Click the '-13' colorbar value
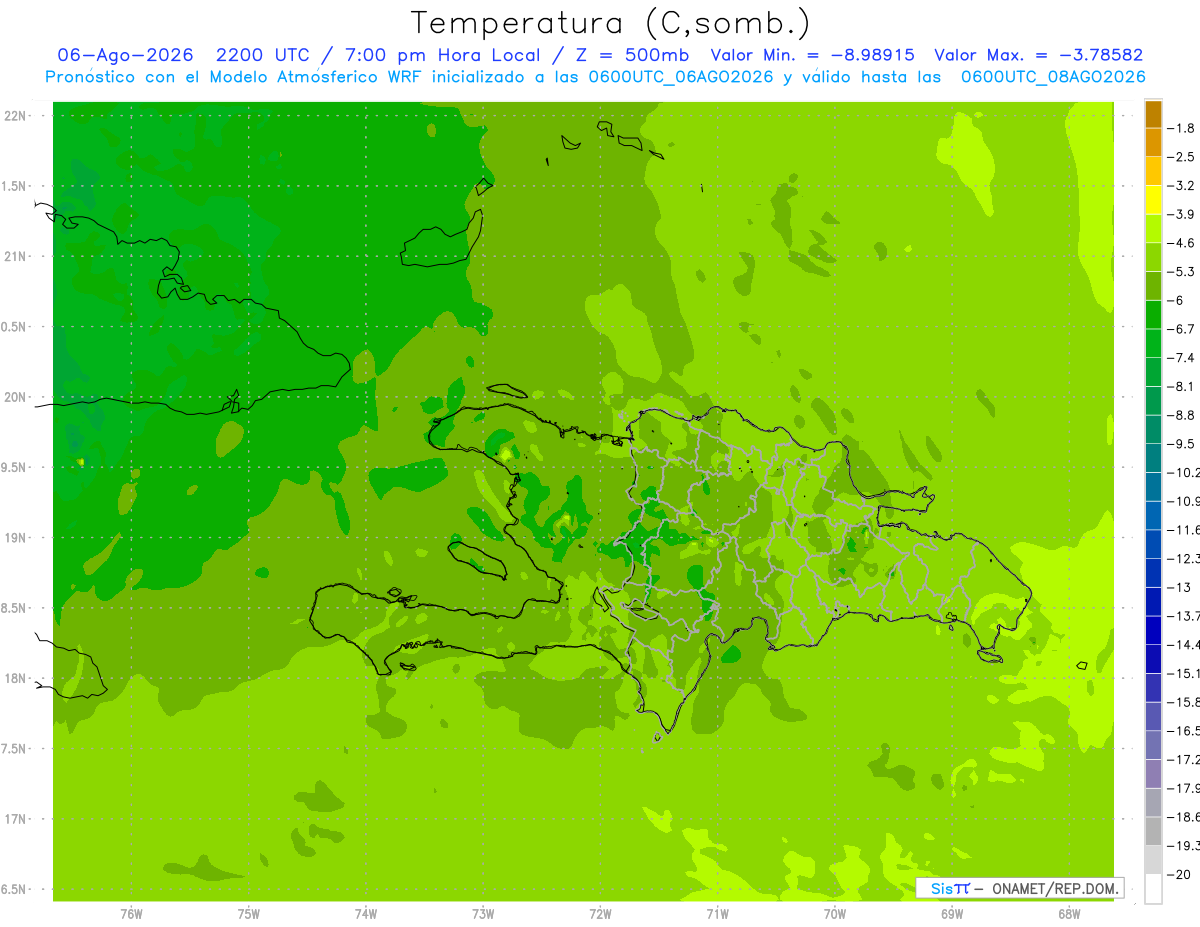 [1179, 587]
